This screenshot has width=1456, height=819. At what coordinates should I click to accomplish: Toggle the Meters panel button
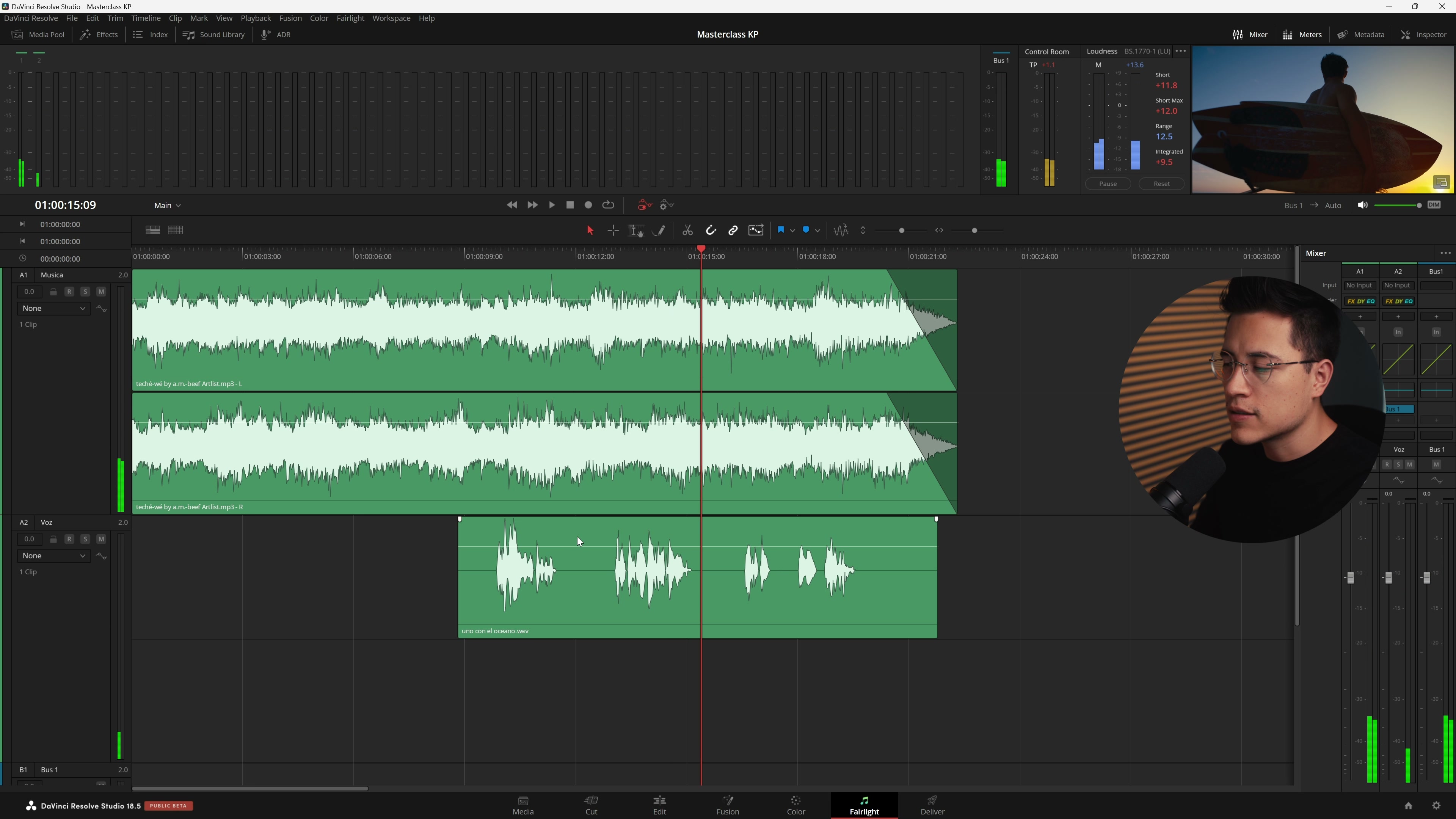pos(1302,35)
